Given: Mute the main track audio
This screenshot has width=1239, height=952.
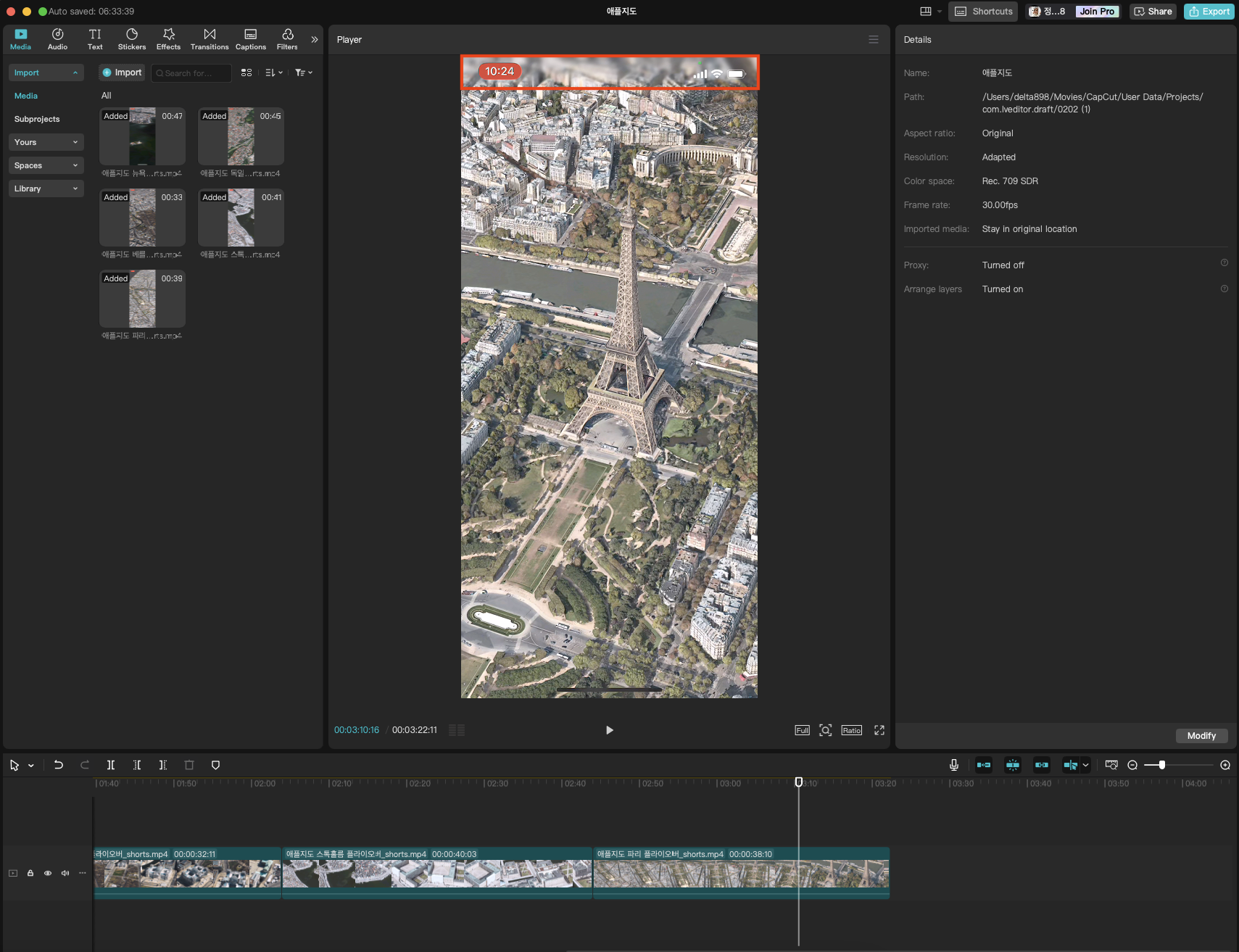Looking at the screenshot, I should [65, 873].
